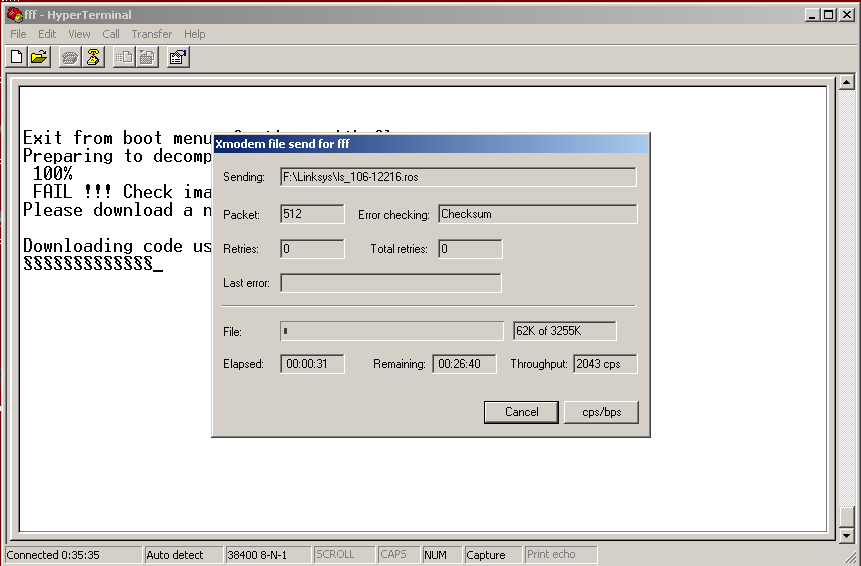The height and width of the screenshot is (566, 861).
Task: Click the scroll up arrow in terminal
Action: coord(846,82)
